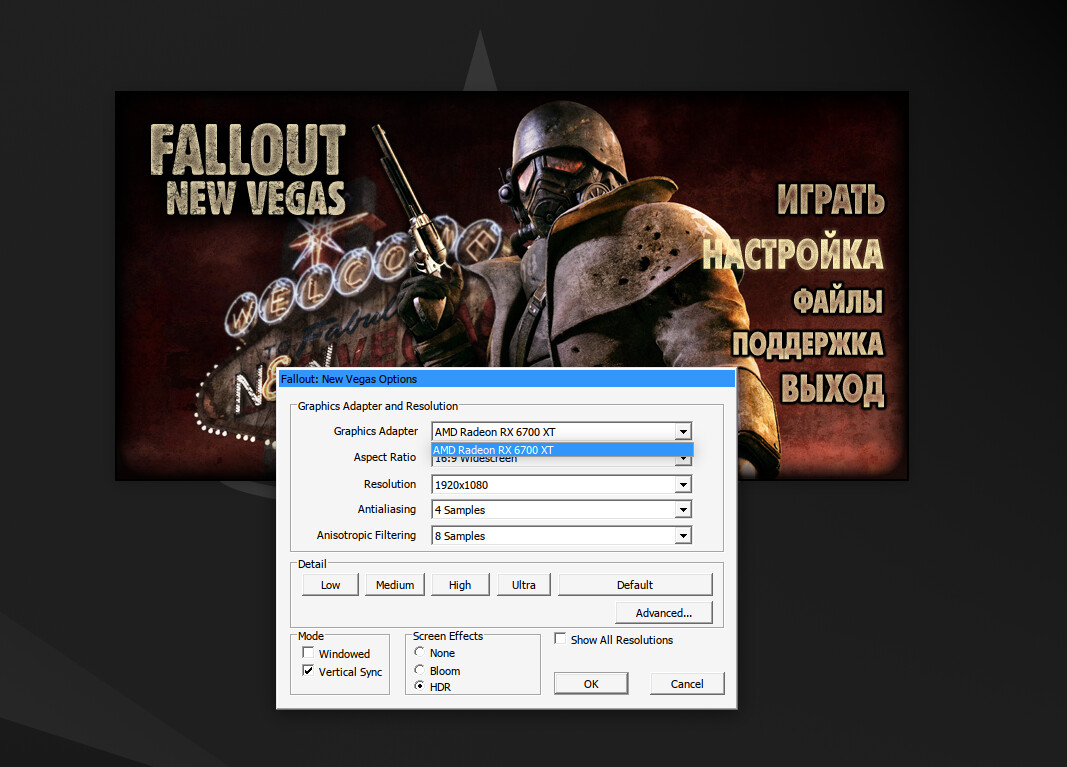
Task: Click ВЫХОД to exit the launcher
Action: (832, 388)
